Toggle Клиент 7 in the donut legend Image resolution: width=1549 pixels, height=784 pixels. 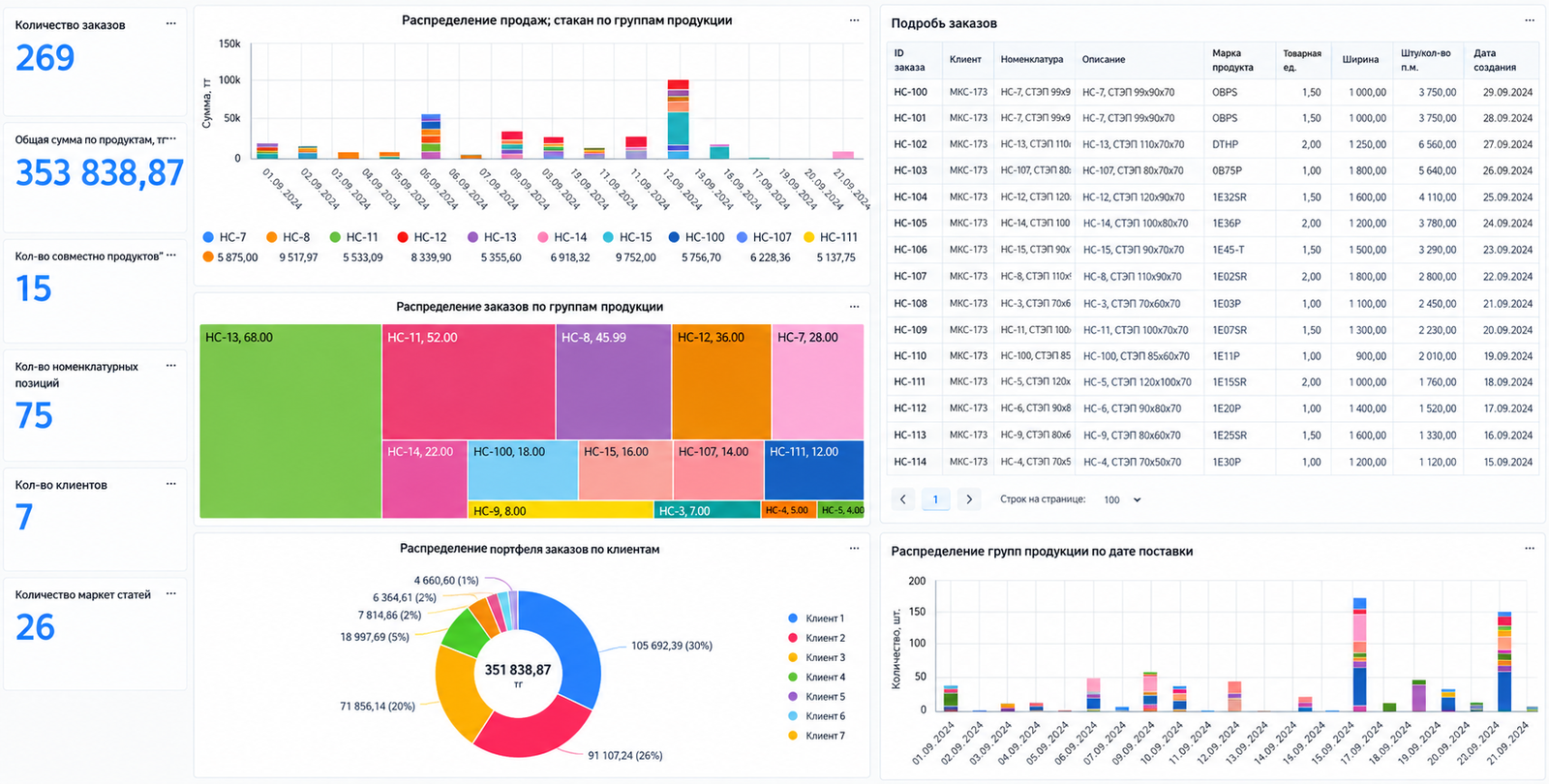click(816, 736)
